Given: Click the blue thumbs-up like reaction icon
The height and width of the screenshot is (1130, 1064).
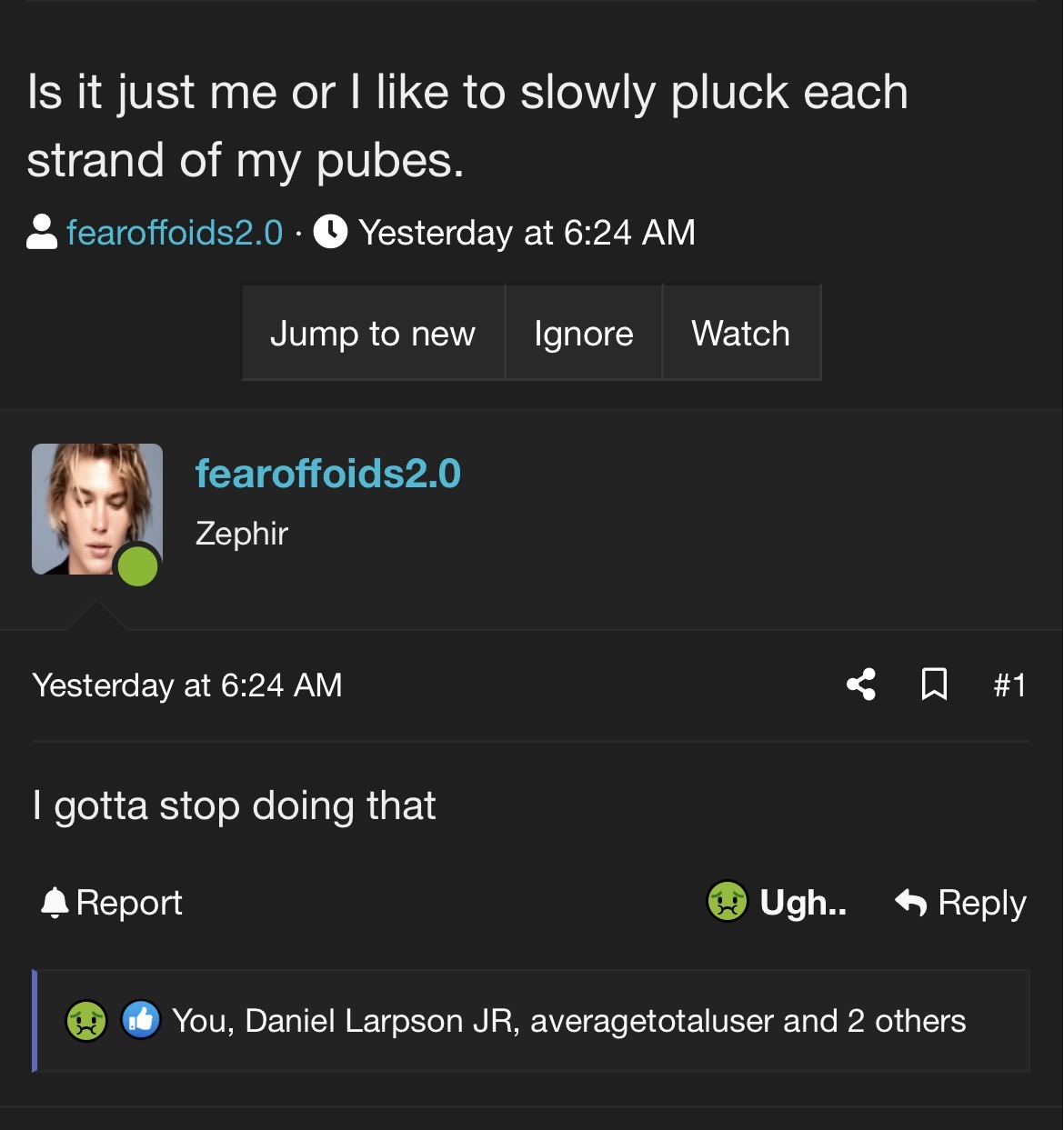Looking at the screenshot, I should click(x=140, y=1020).
